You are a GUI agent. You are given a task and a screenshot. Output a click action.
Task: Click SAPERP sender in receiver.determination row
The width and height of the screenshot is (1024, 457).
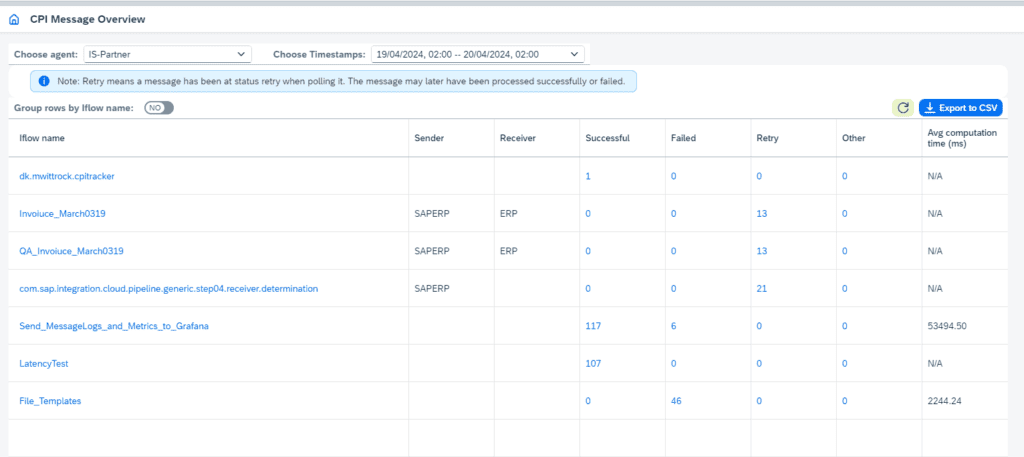click(430, 289)
